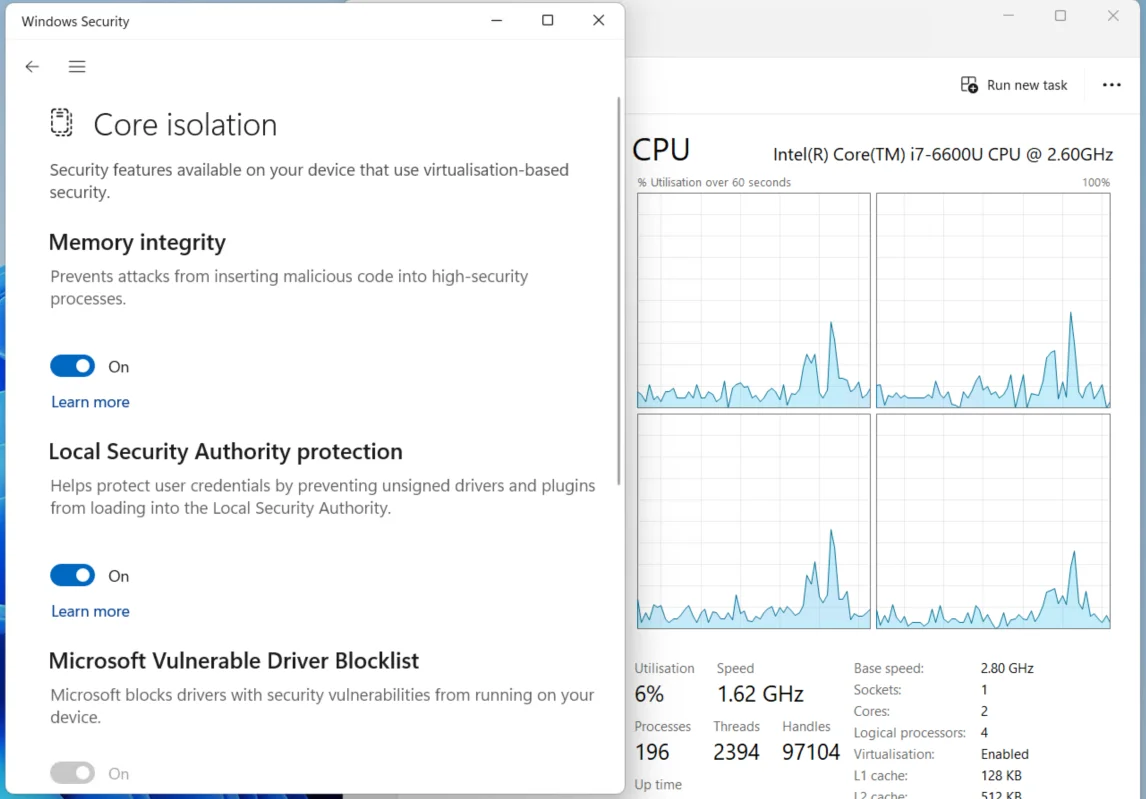Click the Intel Core i7-6600U processor name
Image resolution: width=1146 pixels, height=799 pixels.
943,154
